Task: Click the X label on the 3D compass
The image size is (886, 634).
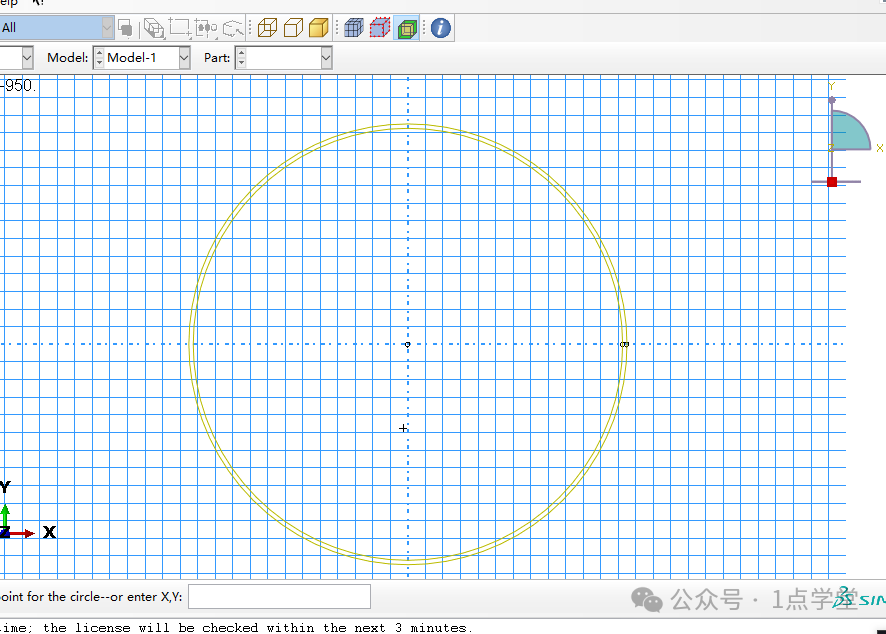Action: tap(880, 148)
